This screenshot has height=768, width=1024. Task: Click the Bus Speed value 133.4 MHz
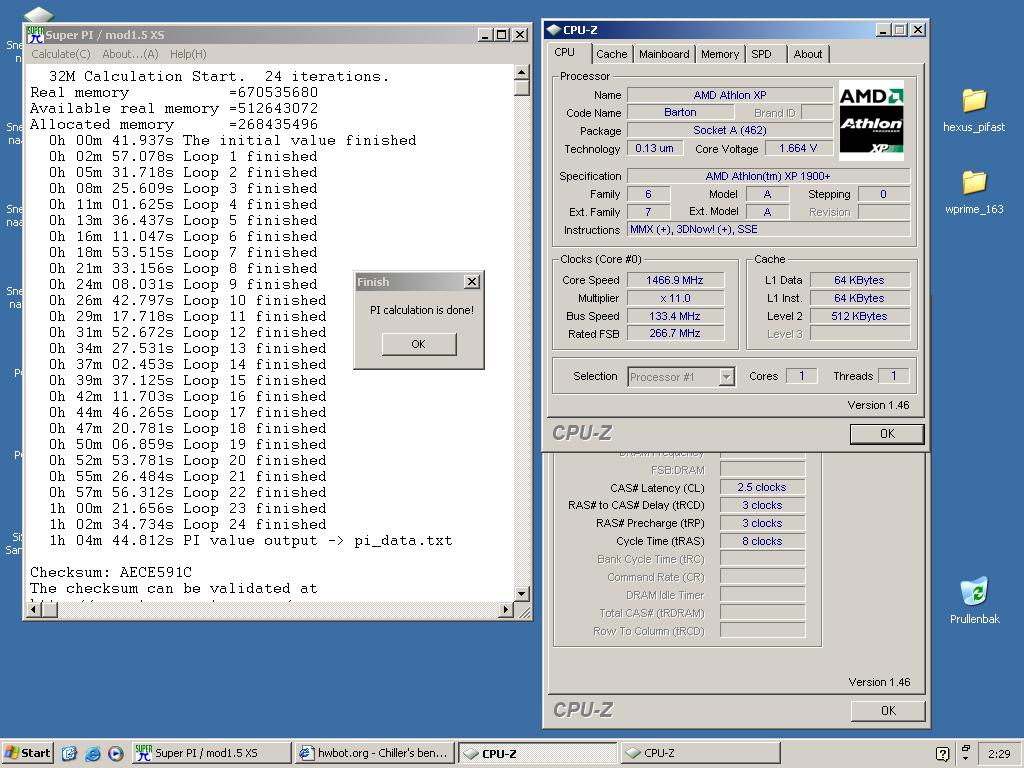(x=675, y=316)
